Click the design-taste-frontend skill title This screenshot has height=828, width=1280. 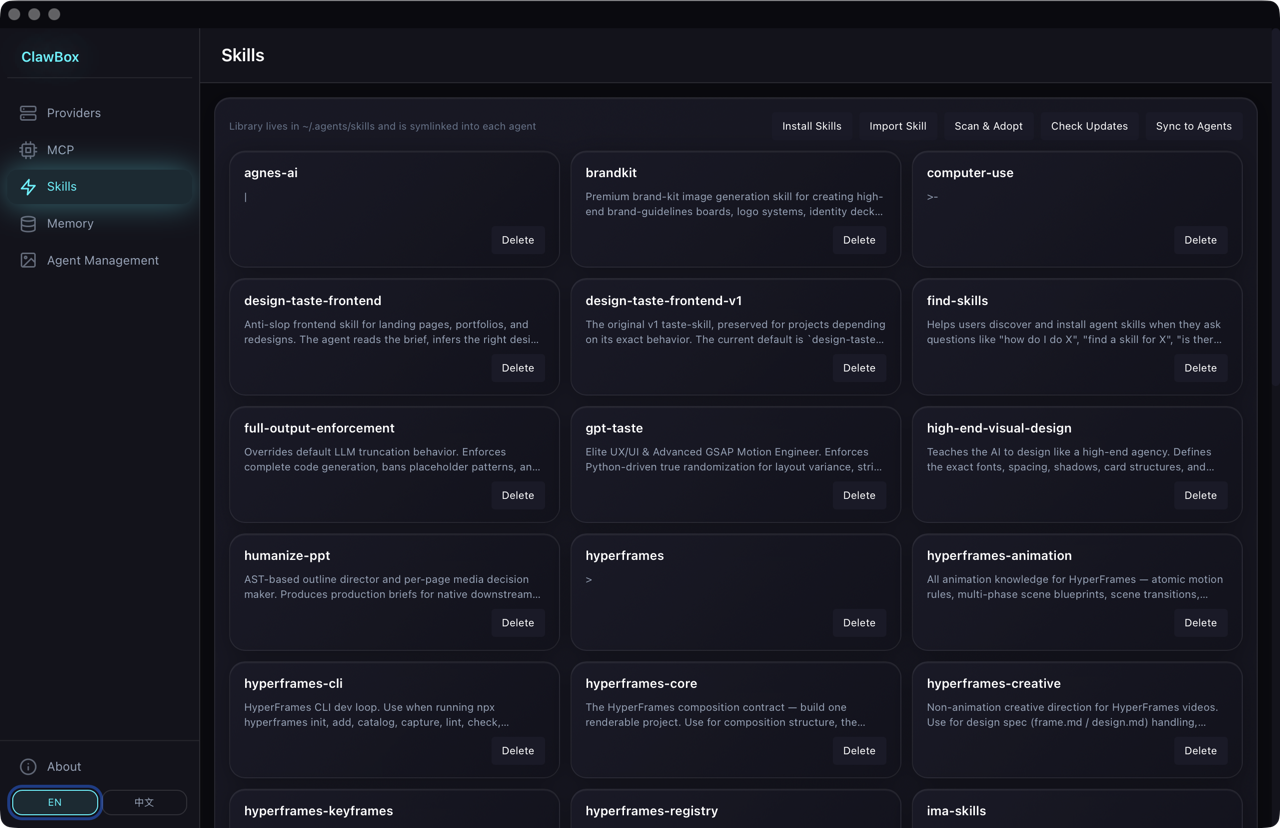[x=312, y=301]
